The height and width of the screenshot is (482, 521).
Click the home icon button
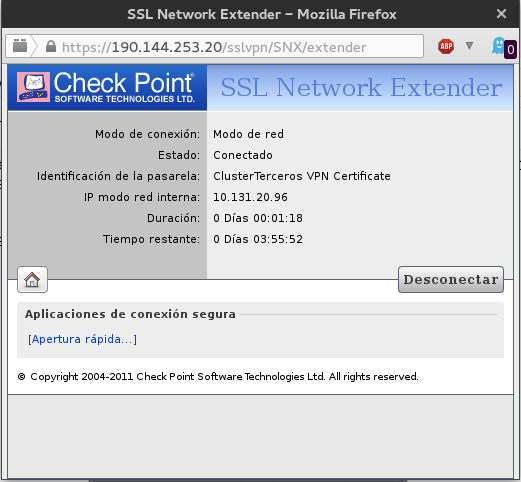(x=32, y=280)
